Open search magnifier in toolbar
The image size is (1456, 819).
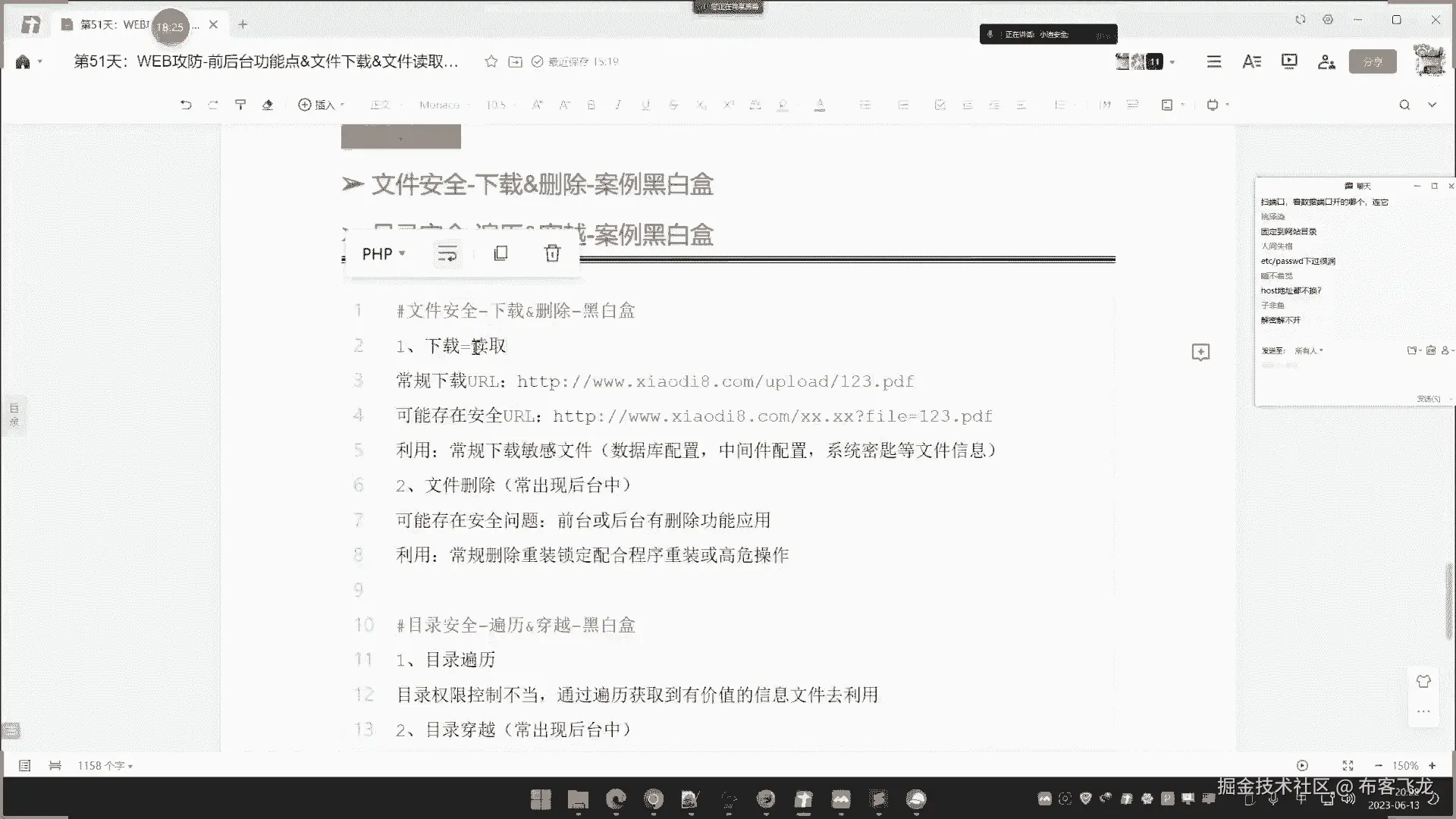[1404, 105]
